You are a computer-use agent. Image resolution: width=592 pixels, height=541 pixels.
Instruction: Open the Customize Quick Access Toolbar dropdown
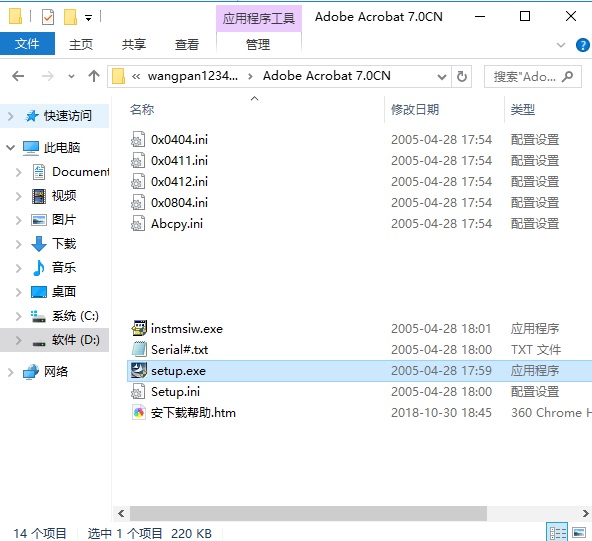(88, 17)
